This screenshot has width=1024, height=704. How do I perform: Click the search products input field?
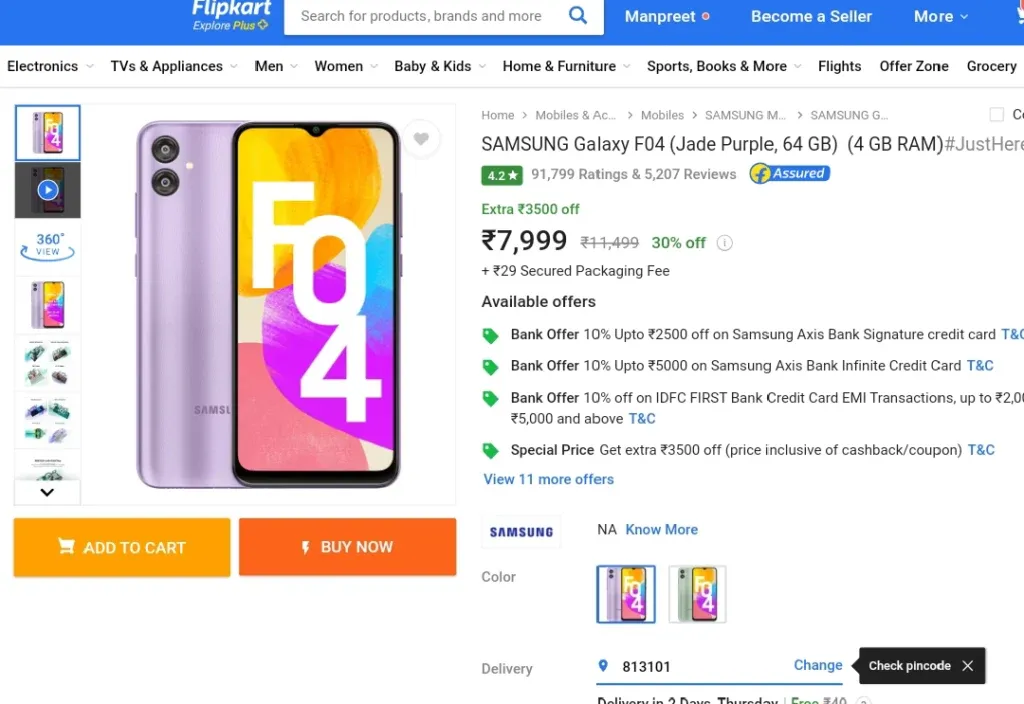coord(421,16)
